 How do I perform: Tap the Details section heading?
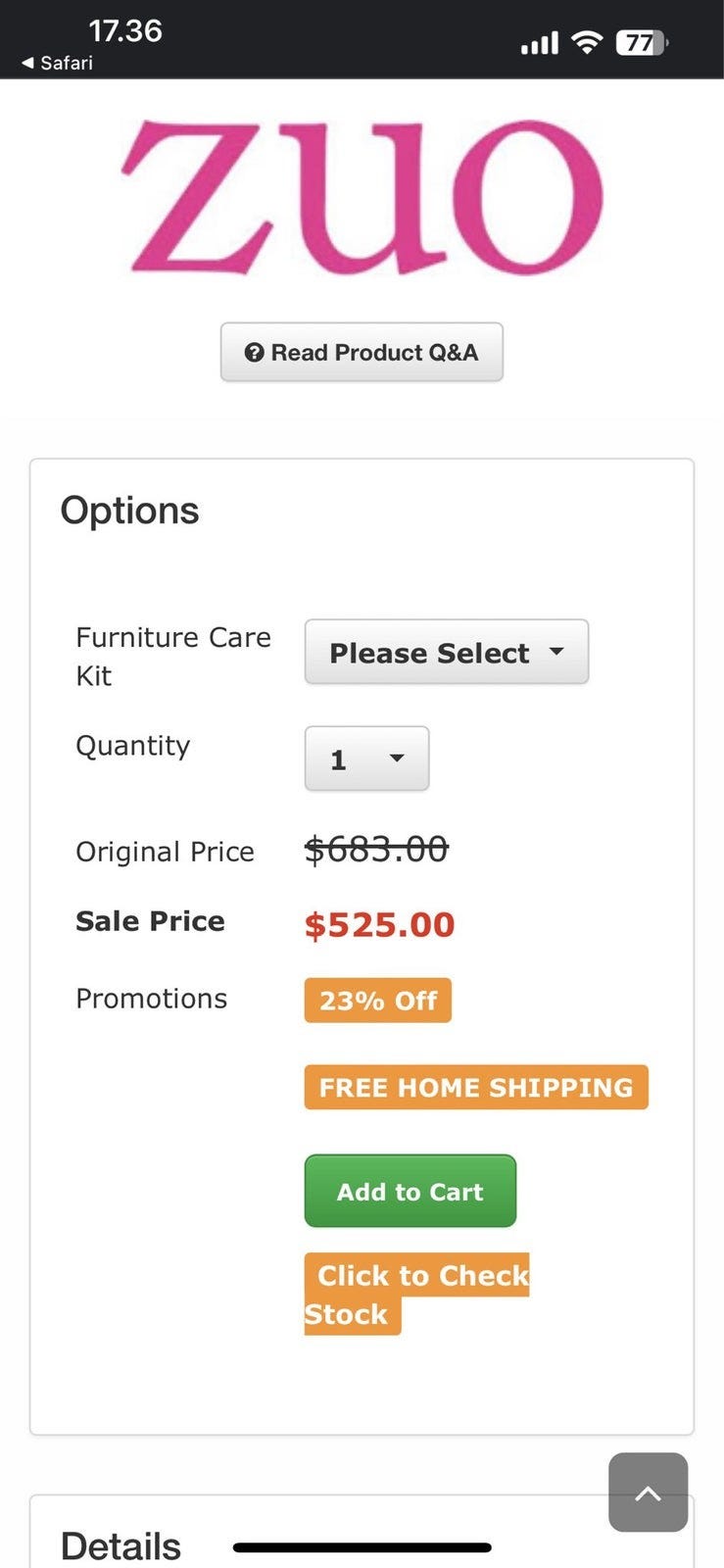pyautogui.click(x=121, y=1546)
